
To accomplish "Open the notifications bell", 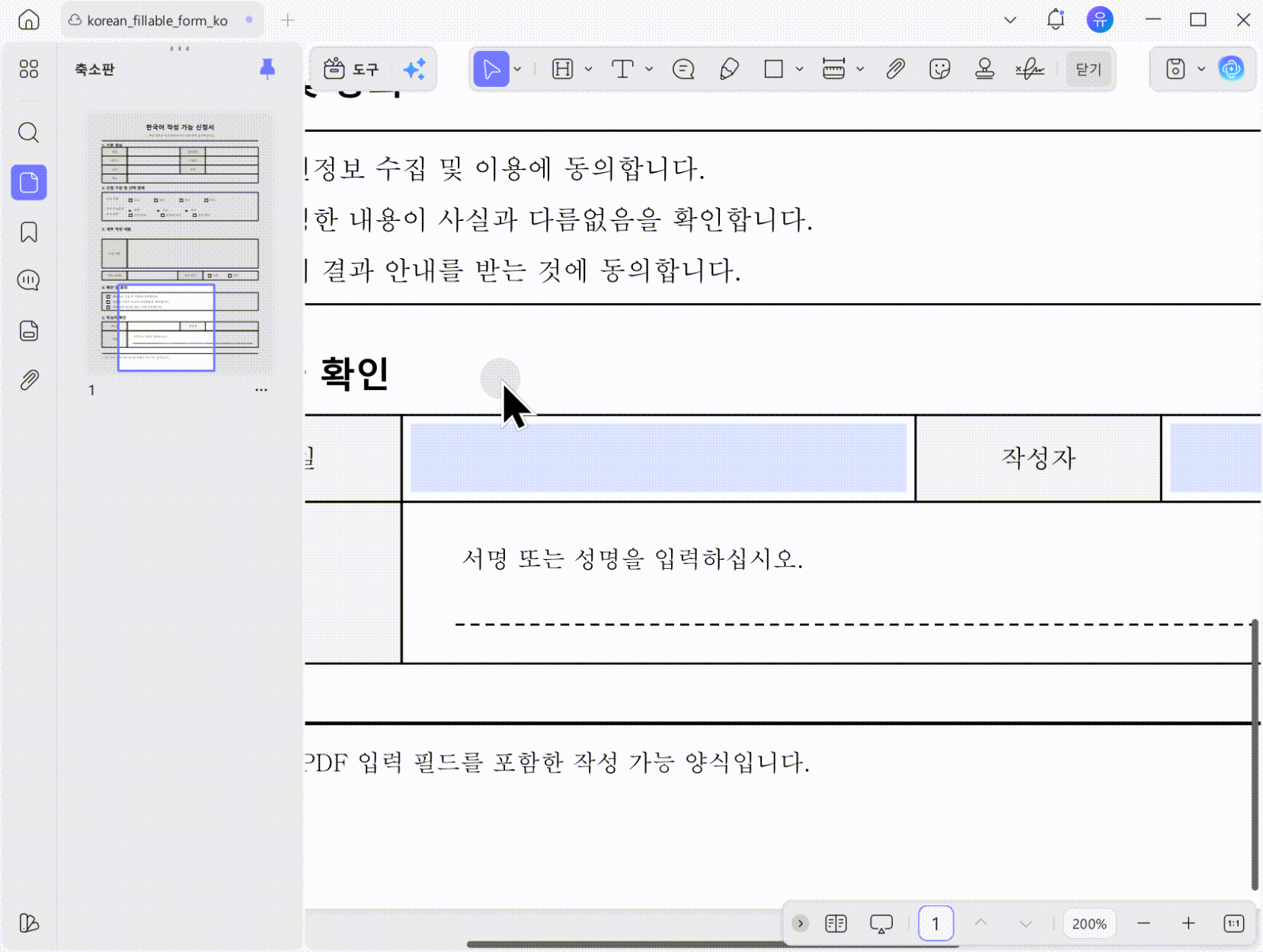I will pos(1055,20).
